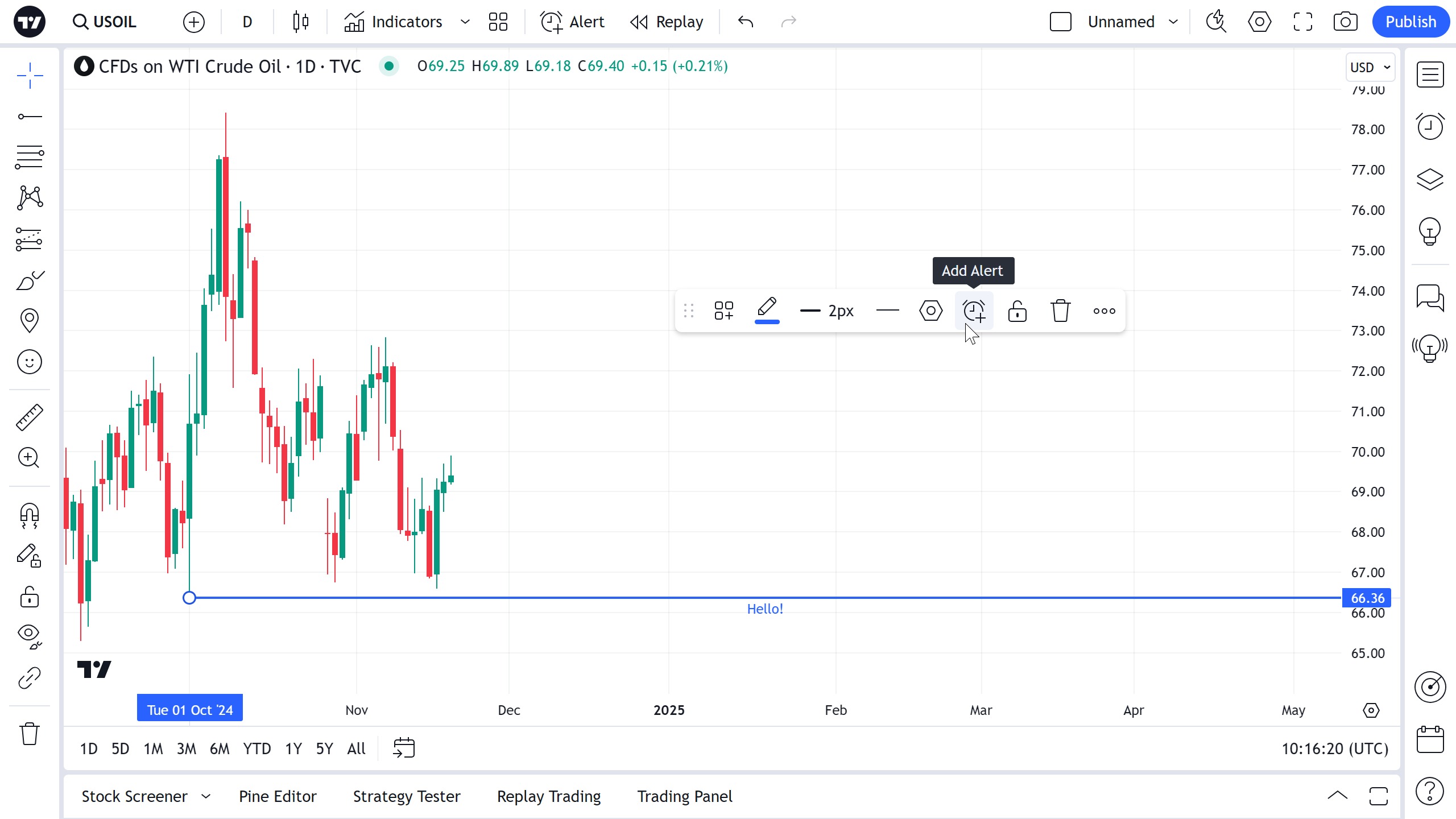Screen dimensions: 1456x819
Task: Click the Publish button
Action: 1410,22
